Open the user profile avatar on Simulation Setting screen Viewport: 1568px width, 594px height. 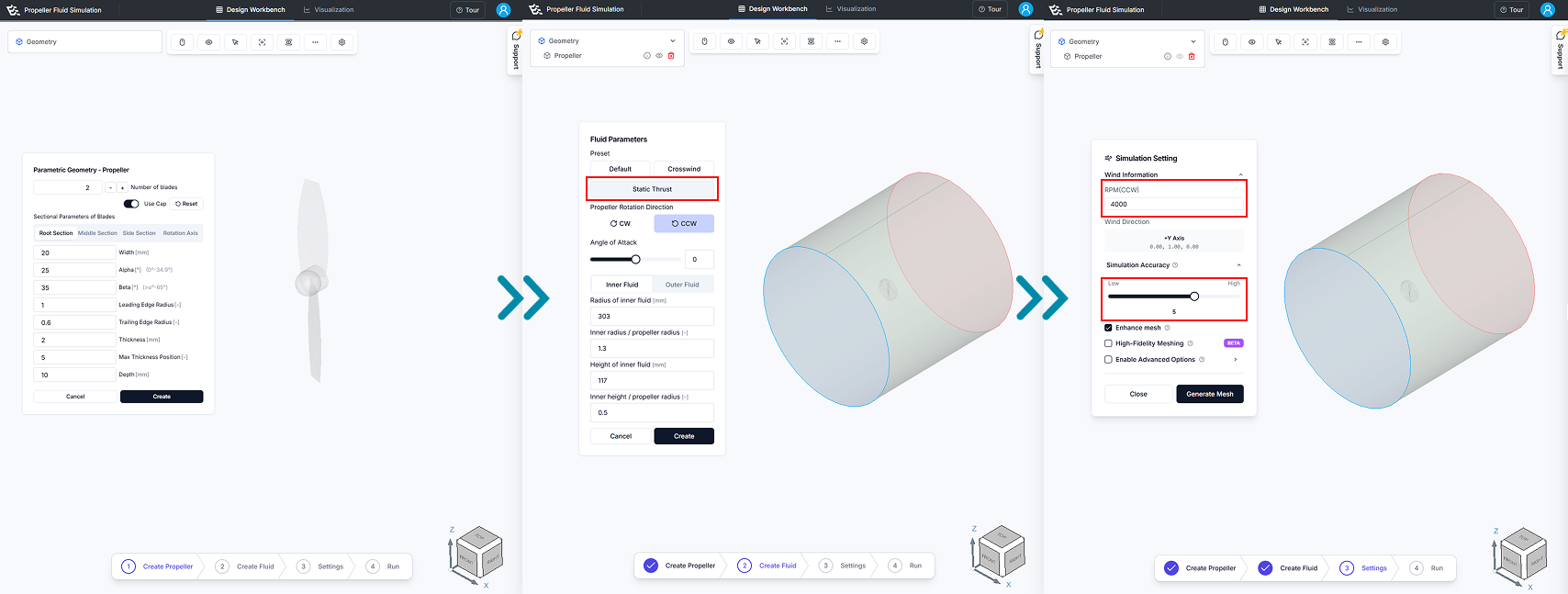click(1548, 9)
